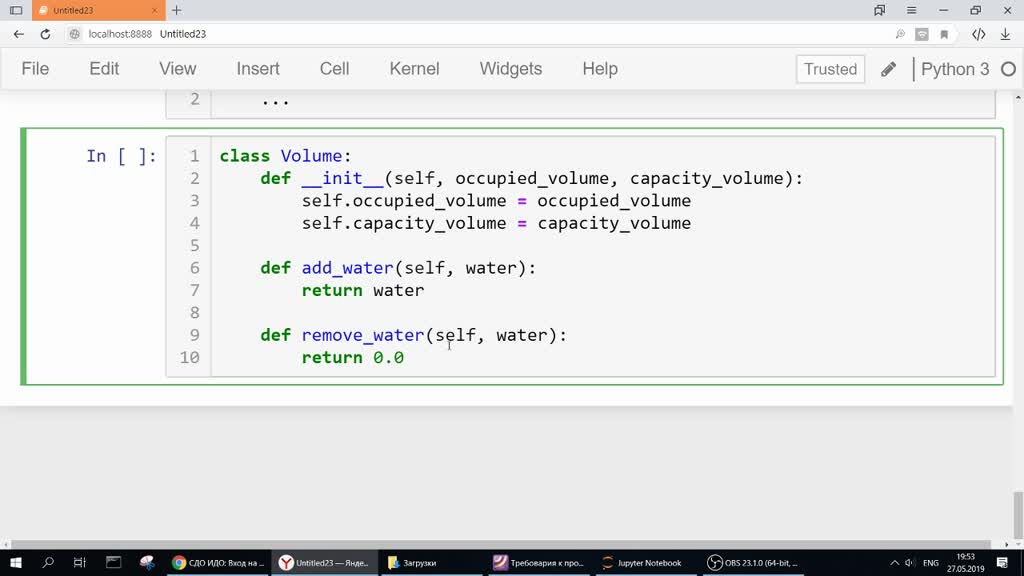Open the View menu
The image size is (1024, 576).
point(178,69)
